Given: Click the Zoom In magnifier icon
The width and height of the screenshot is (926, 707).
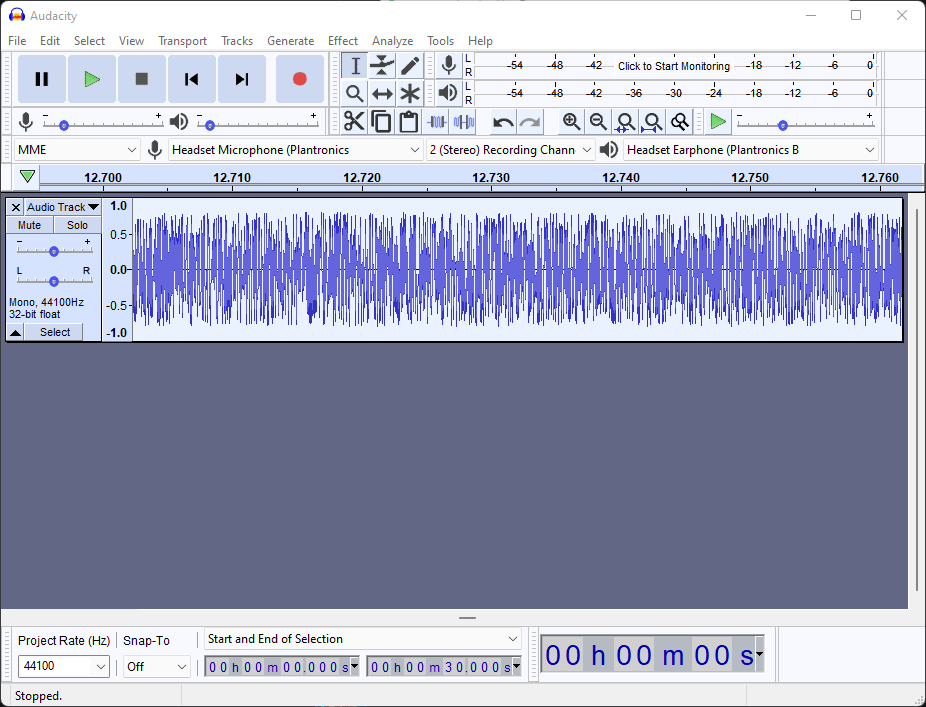Looking at the screenshot, I should [x=571, y=122].
